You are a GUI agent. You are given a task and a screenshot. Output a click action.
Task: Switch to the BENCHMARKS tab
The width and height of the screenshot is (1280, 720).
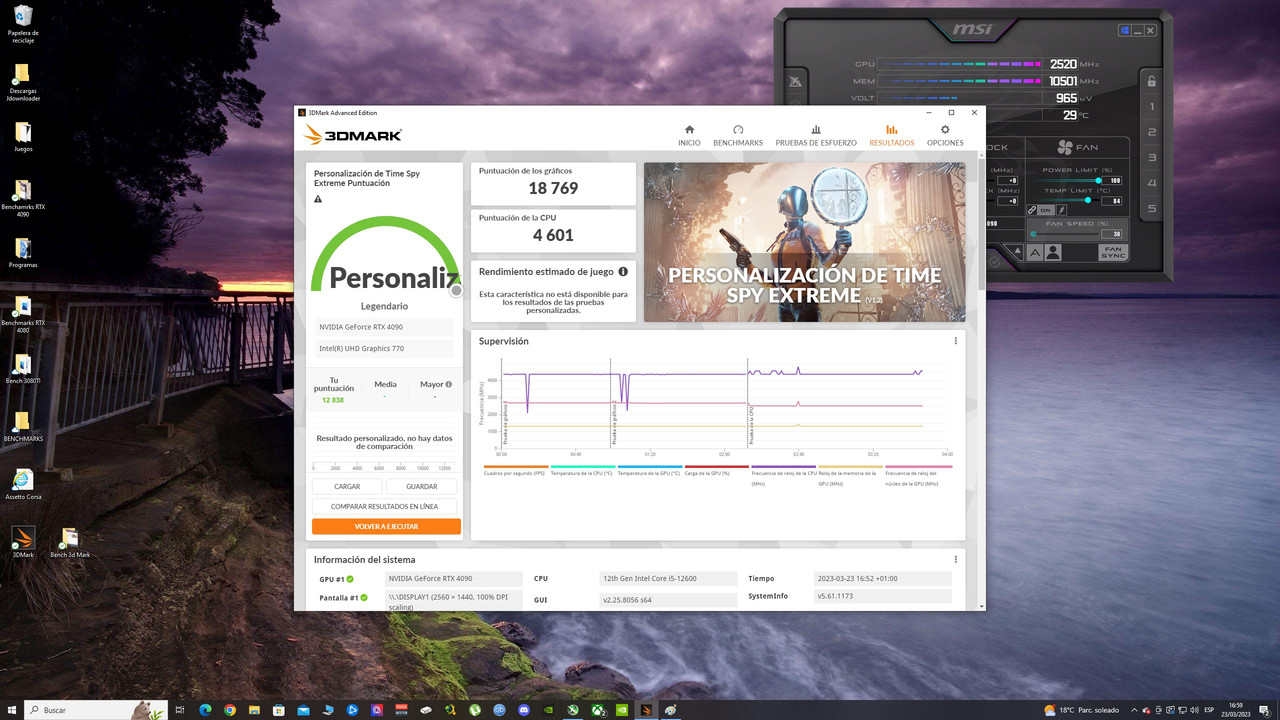coord(738,136)
